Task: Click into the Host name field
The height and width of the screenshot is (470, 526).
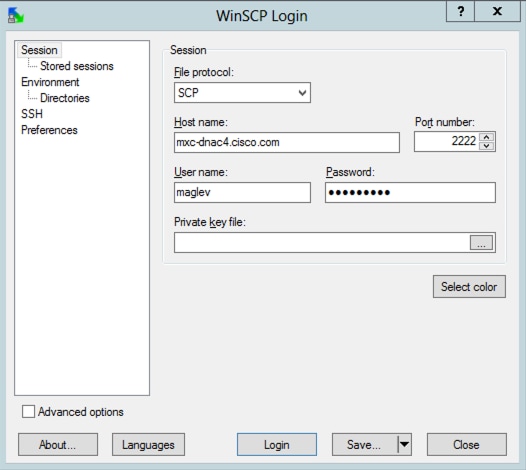Action: click(287, 142)
